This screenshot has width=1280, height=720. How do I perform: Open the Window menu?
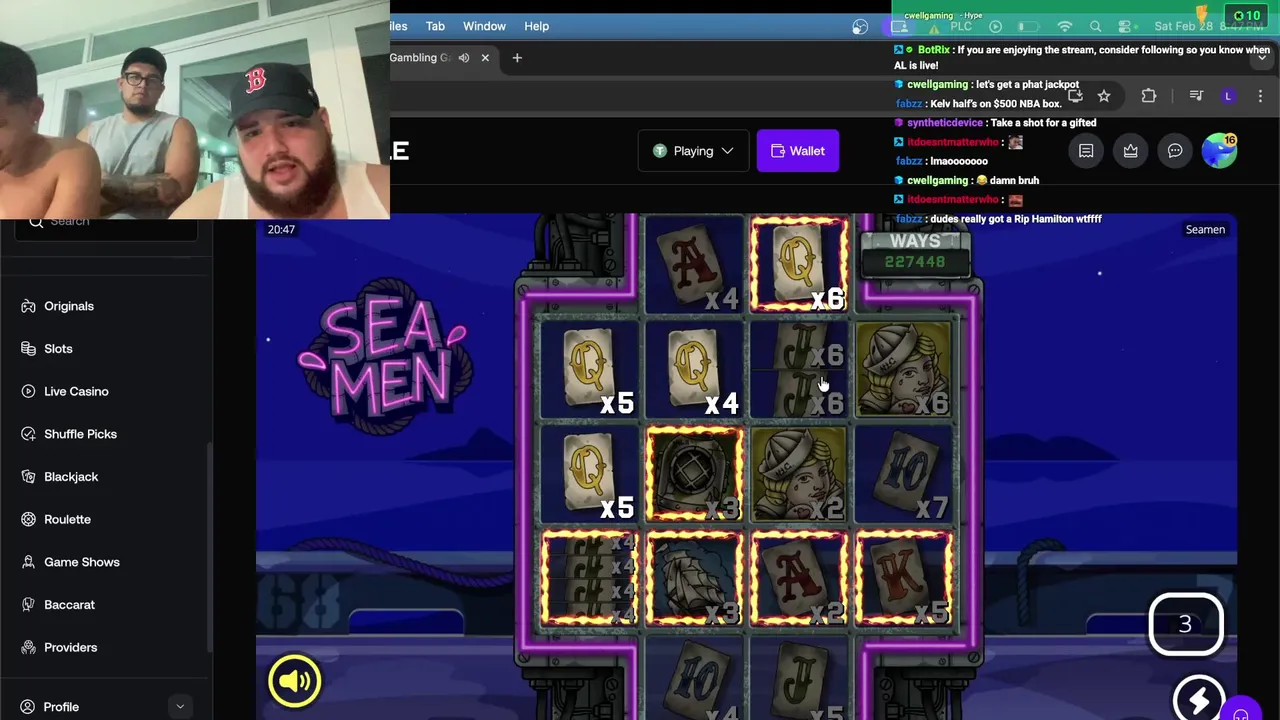point(484,26)
